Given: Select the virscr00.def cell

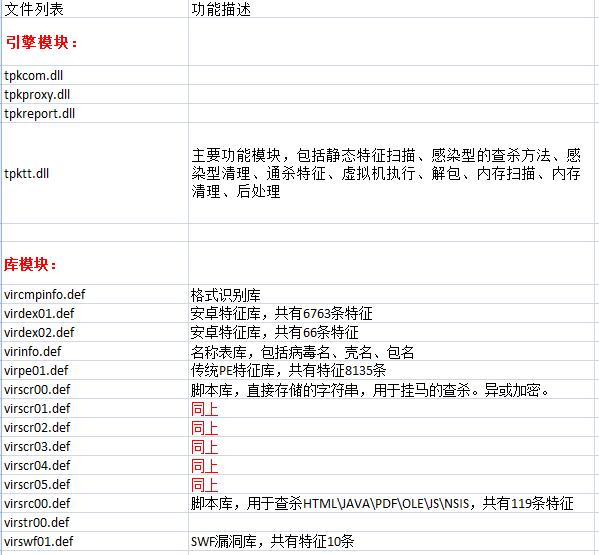Looking at the screenshot, I should pos(95,390).
